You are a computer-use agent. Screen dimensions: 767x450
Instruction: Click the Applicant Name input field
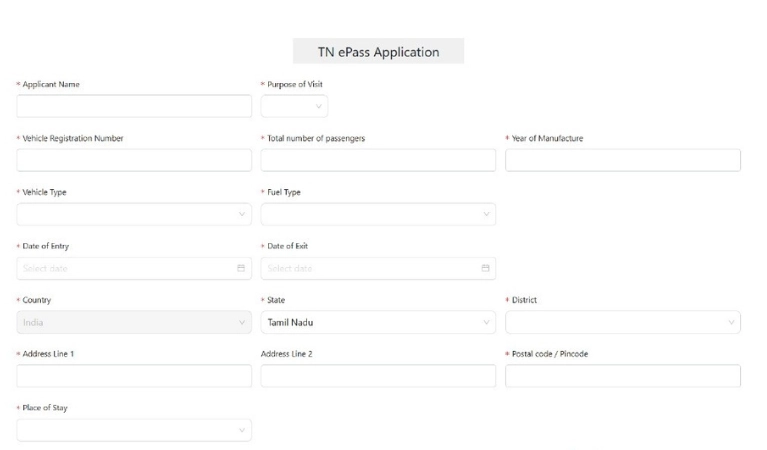click(x=134, y=106)
